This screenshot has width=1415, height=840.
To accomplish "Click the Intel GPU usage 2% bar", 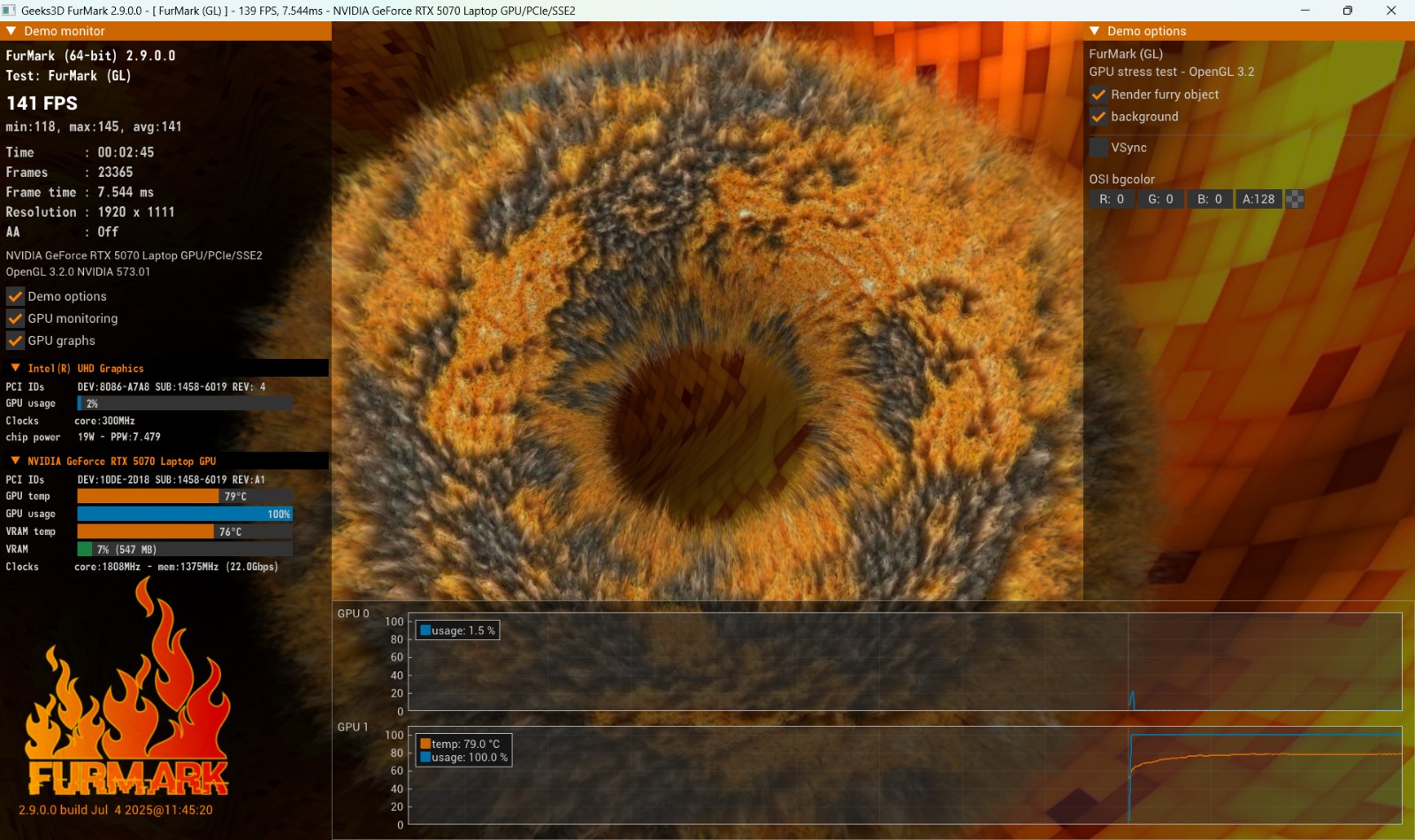I will [185, 403].
